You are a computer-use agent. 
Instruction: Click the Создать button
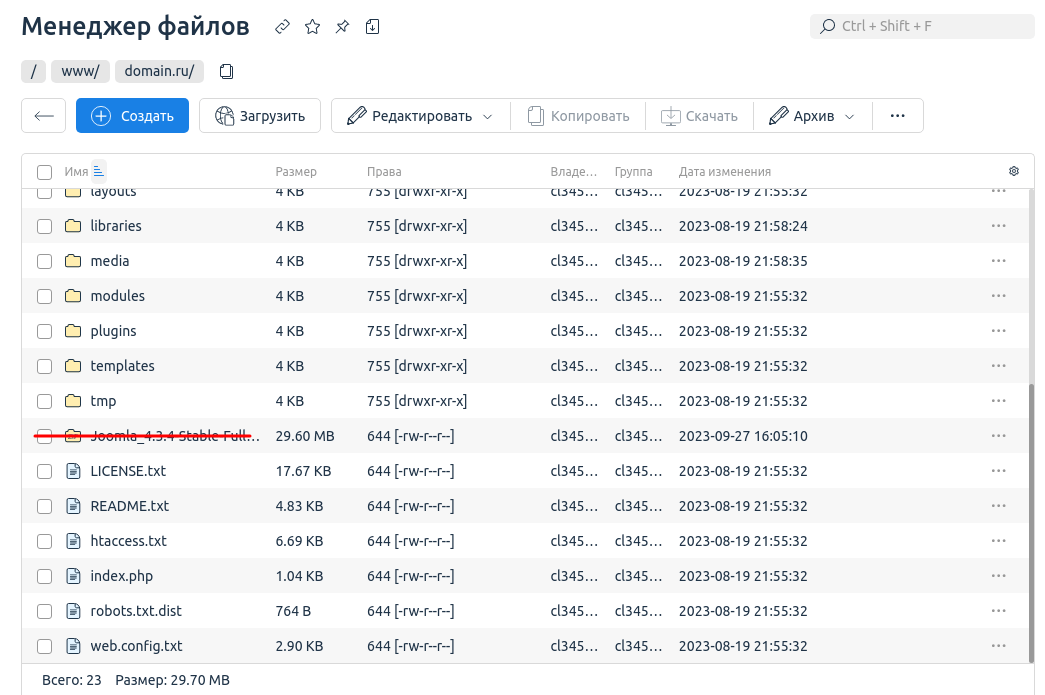click(133, 116)
